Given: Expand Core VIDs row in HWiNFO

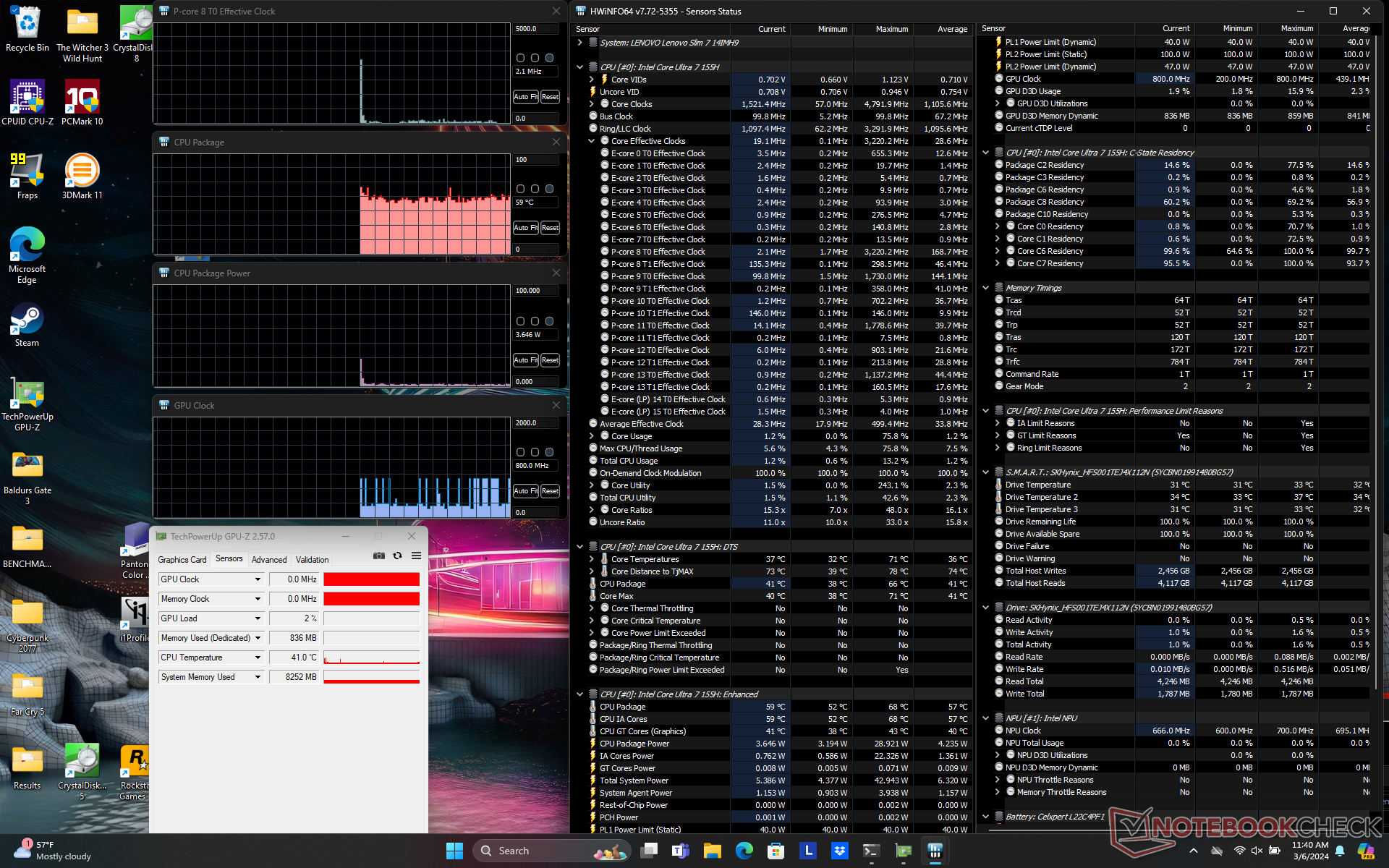Looking at the screenshot, I should pos(591,80).
